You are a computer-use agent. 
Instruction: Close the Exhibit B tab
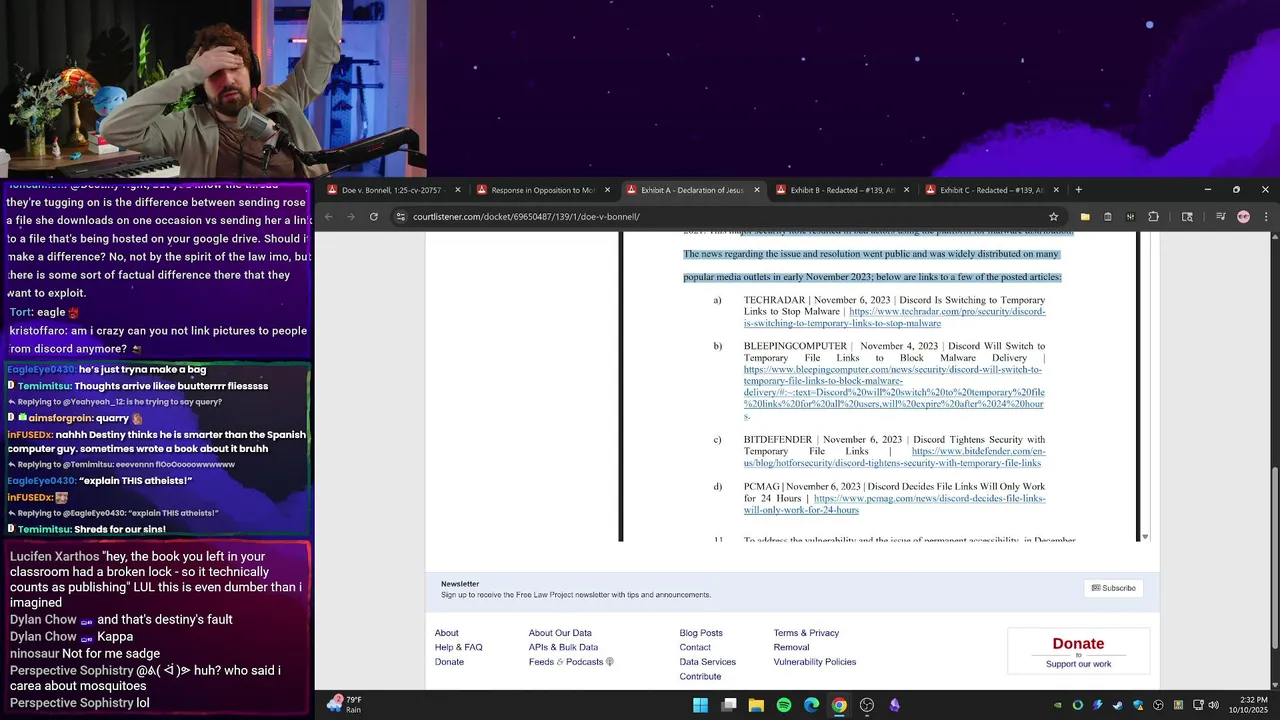(x=906, y=190)
